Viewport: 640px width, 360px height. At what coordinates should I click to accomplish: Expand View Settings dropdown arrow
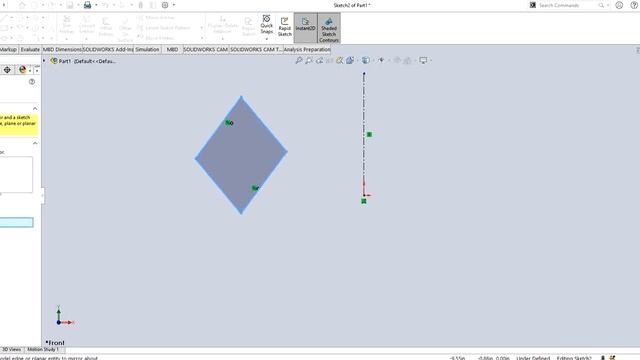click(x=431, y=60)
